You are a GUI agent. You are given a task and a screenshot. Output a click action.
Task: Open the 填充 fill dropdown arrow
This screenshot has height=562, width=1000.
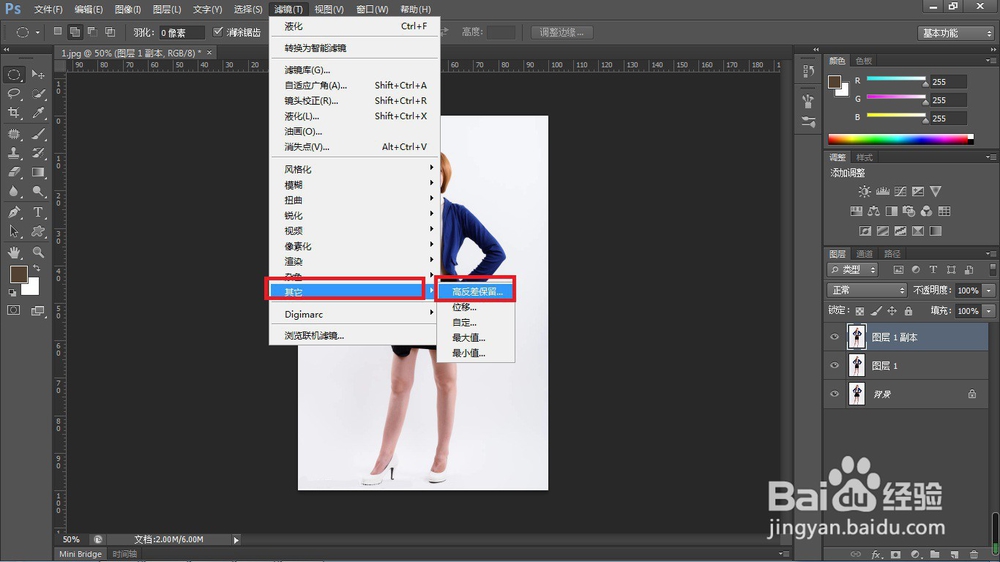(989, 311)
